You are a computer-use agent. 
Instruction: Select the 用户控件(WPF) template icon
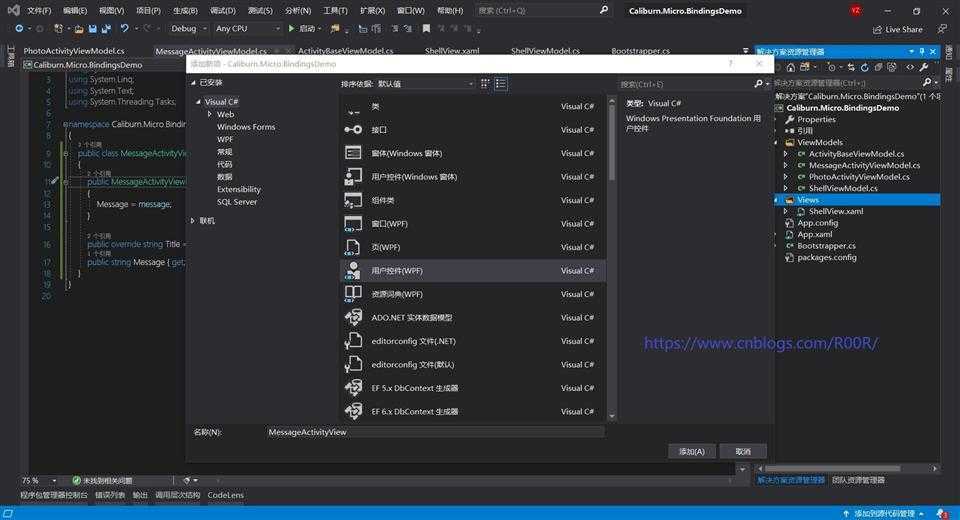tap(353, 271)
